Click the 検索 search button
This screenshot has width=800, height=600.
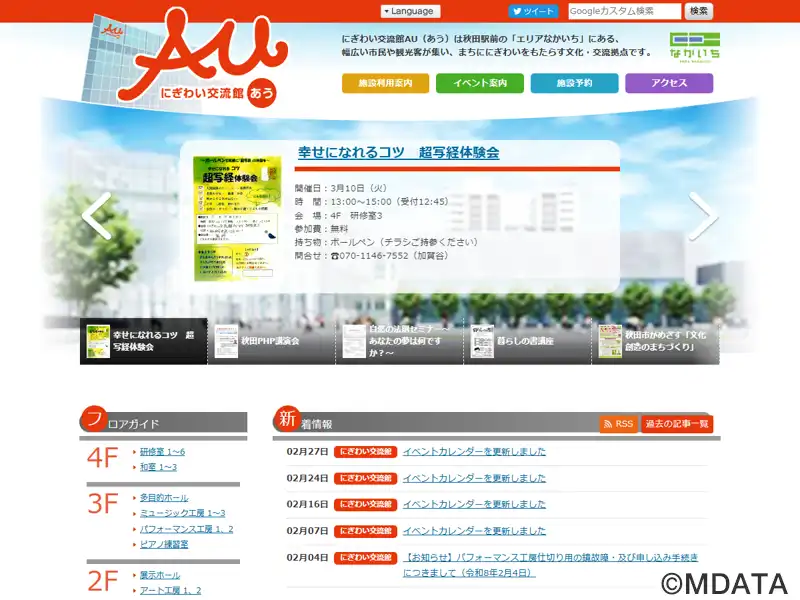[x=699, y=11]
